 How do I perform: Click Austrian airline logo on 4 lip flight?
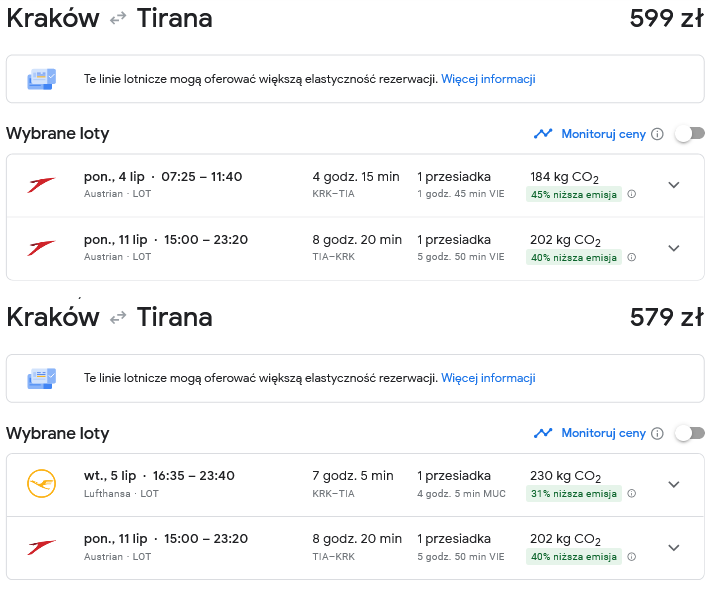pyautogui.click(x=41, y=185)
